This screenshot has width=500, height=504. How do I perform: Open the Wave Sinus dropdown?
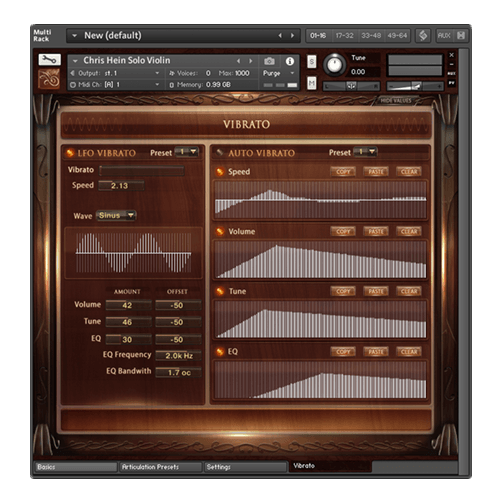click(116, 215)
